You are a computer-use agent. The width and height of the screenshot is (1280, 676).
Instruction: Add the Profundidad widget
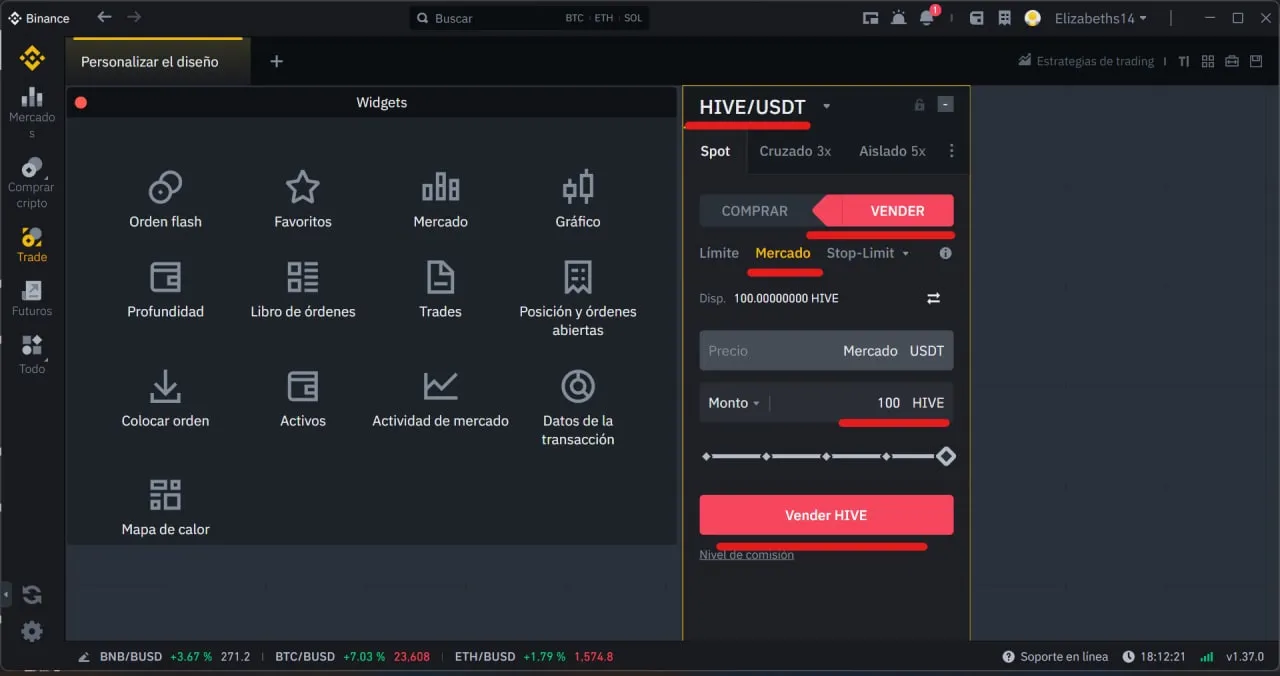click(x=165, y=290)
